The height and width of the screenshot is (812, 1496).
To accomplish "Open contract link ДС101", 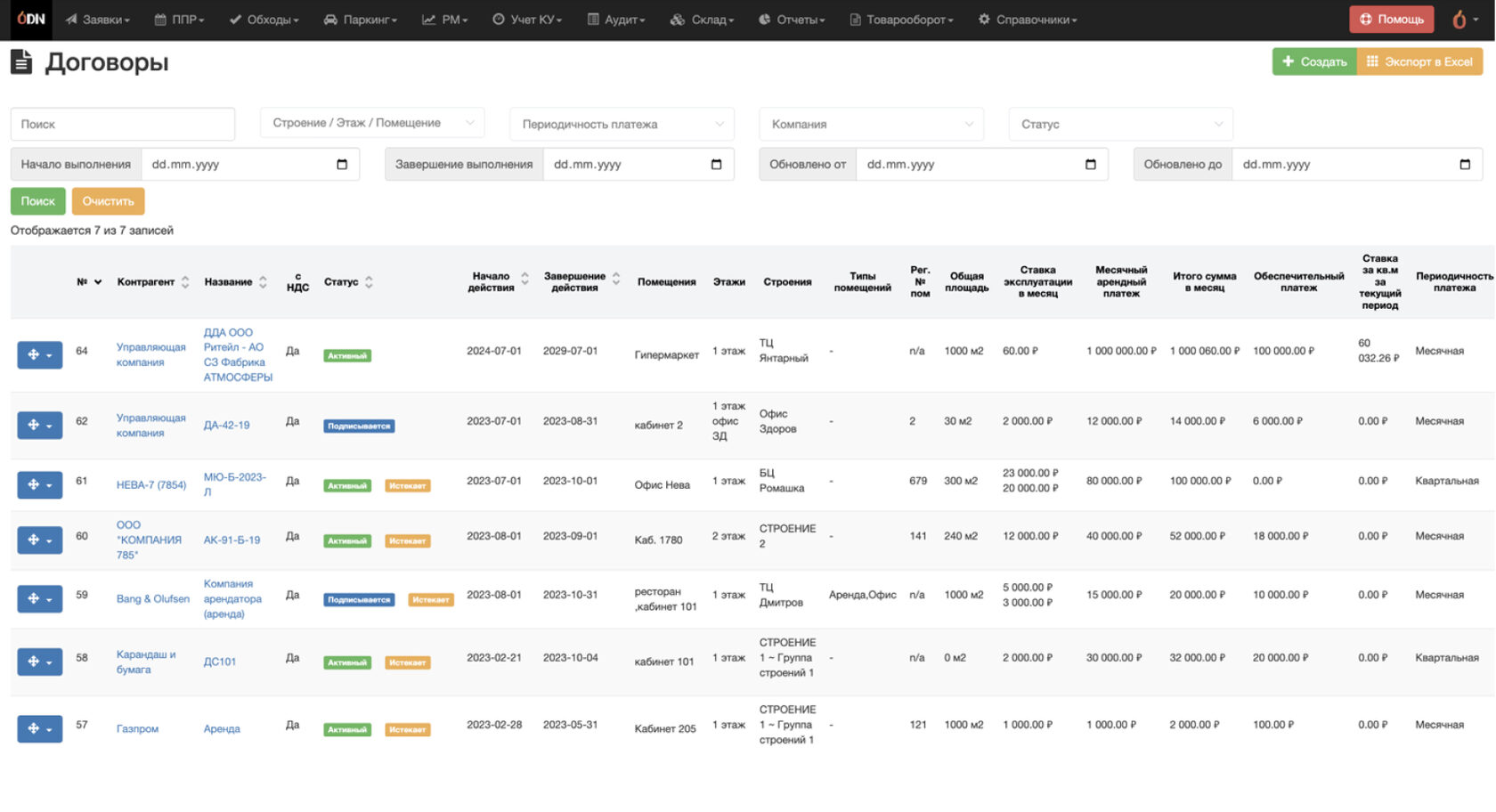I will pyautogui.click(x=220, y=662).
